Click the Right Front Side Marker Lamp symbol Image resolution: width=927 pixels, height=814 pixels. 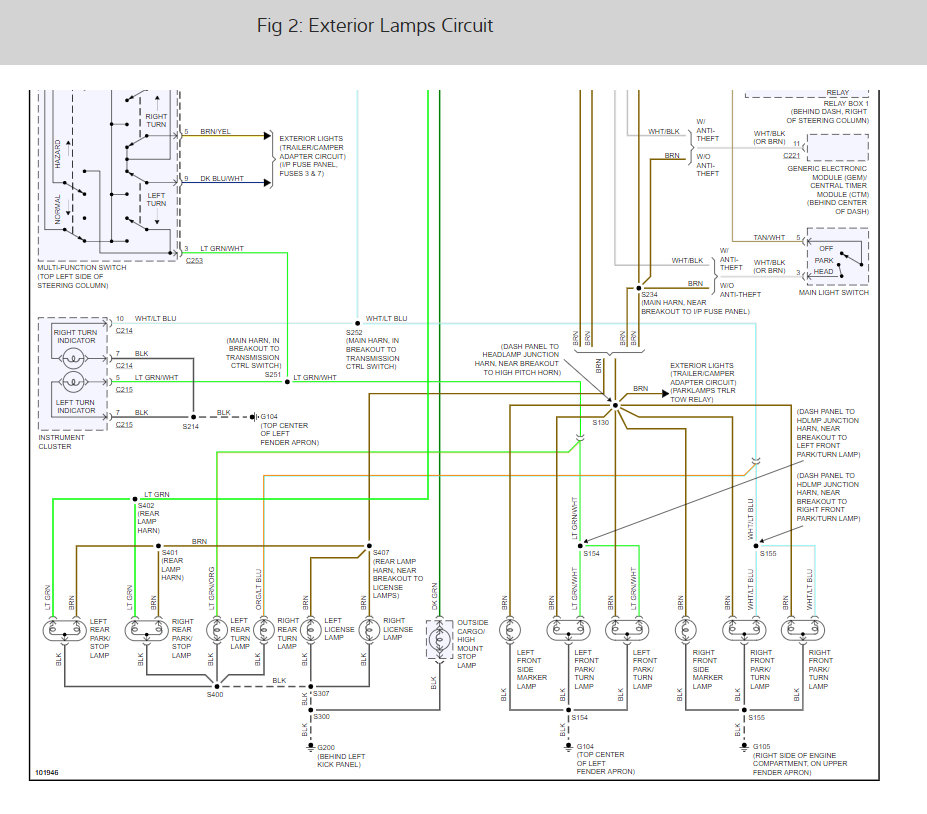[x=685, y=630]
